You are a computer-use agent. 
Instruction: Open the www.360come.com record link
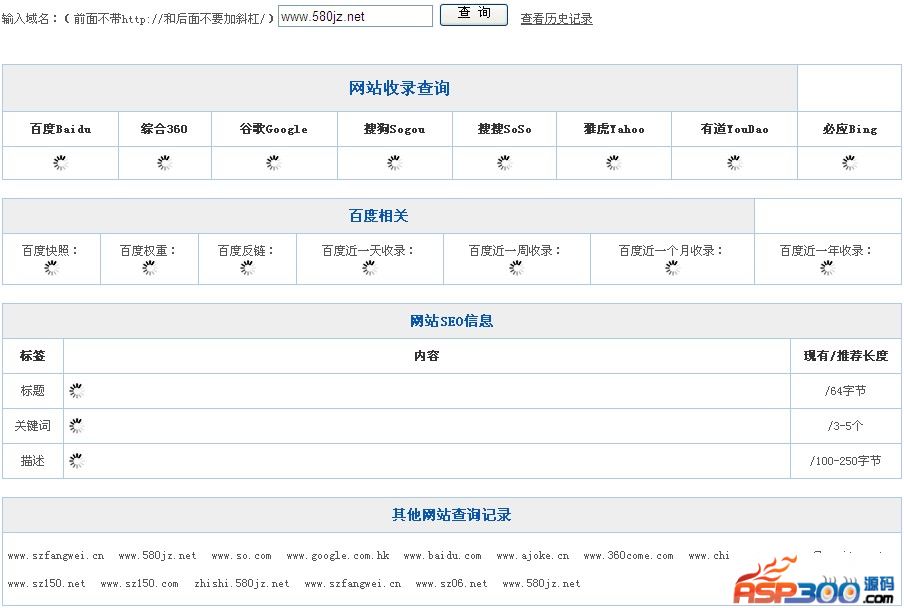pyautogui.click(x=628, y=556)
